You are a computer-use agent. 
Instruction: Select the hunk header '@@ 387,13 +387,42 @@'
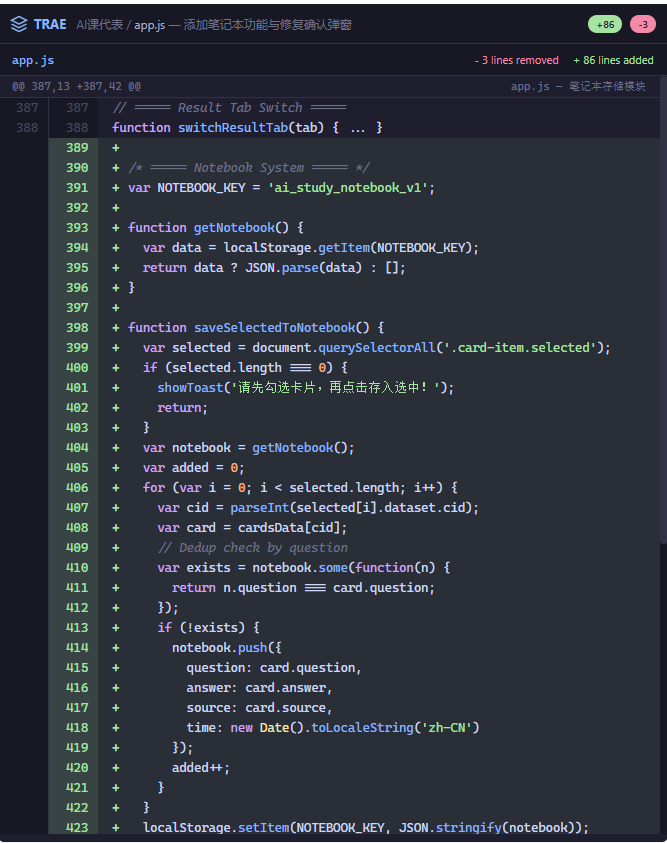coord(76,87)
